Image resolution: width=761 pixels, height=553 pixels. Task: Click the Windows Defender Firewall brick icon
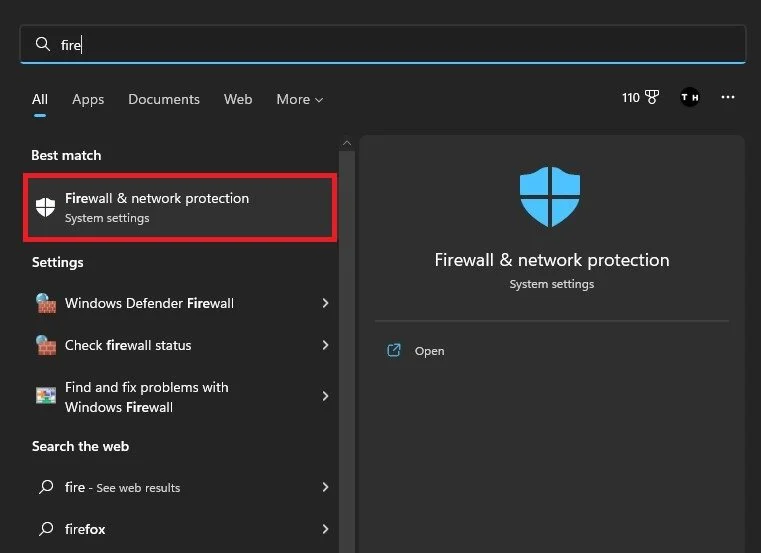(x=46, y=303)
